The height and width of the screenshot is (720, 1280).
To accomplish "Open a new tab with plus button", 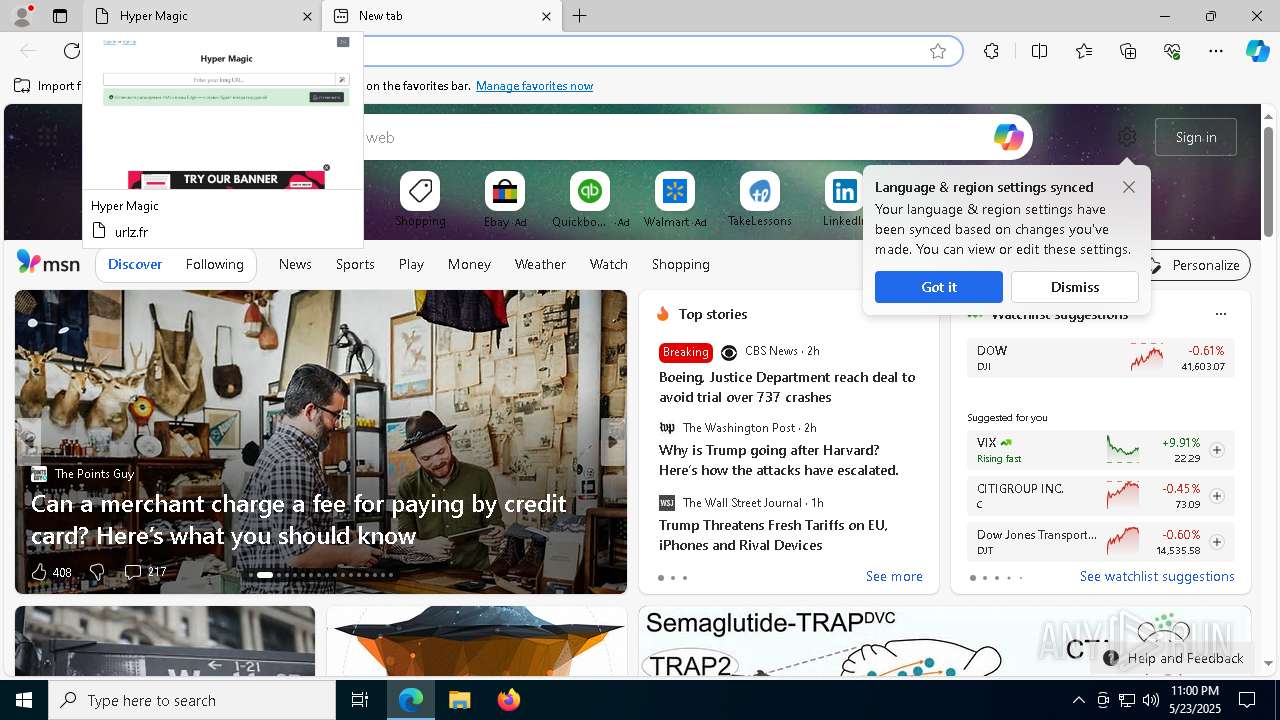I will pos(580,16).
